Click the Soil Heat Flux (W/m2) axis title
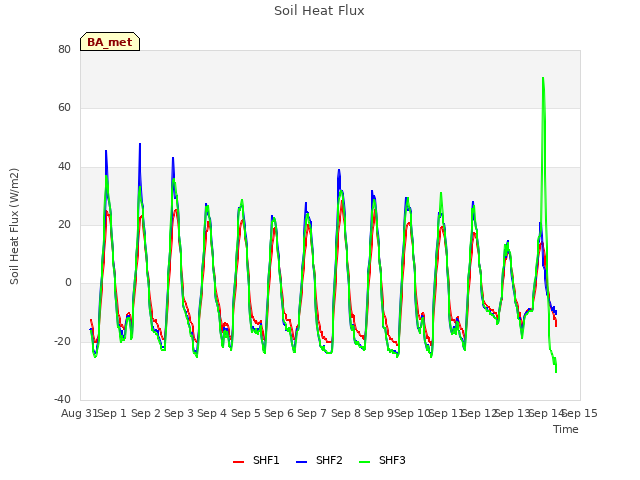This screenshot has height=480, width=640. [x=14, y=226]
